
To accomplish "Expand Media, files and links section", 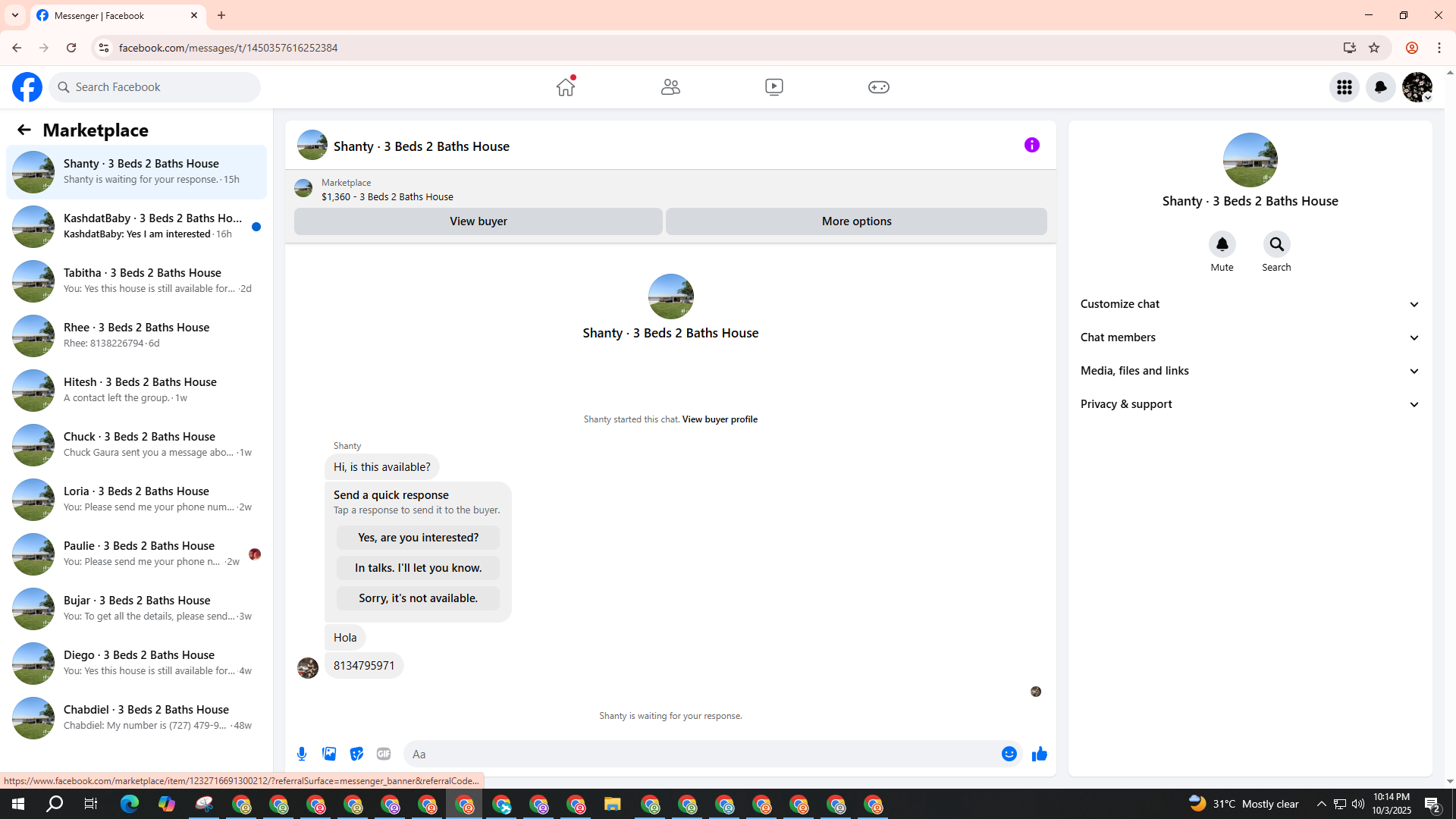I will click(x=1250, y=371).
